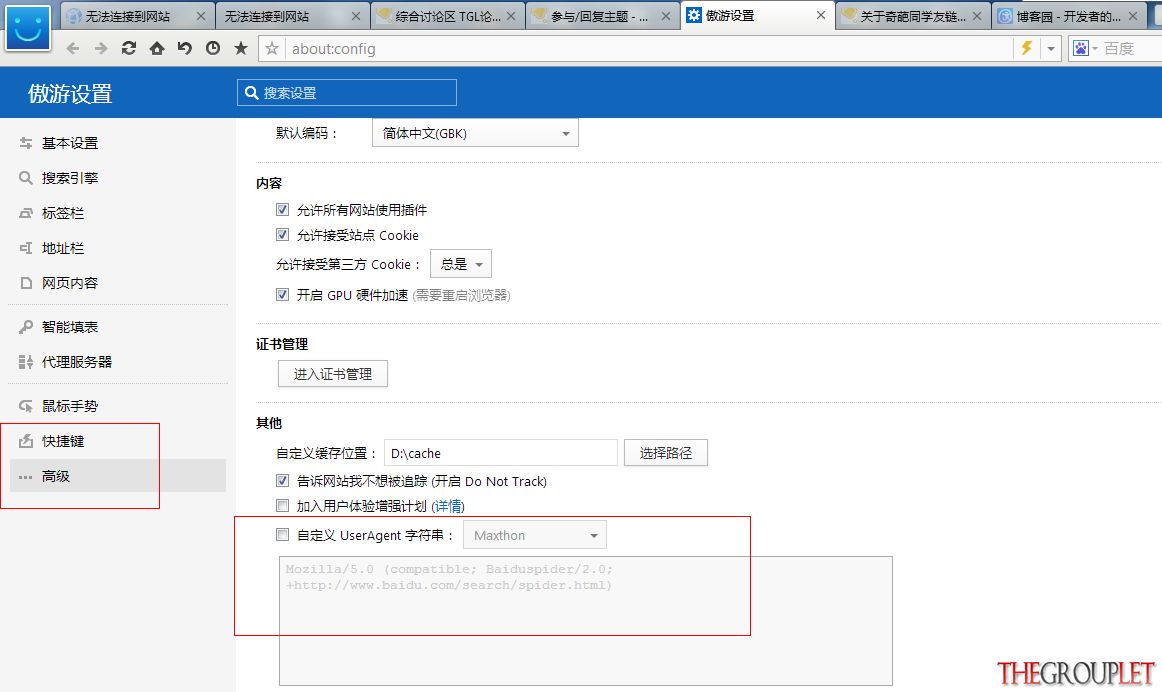This screenshot has width=1162, height=692.
Task: Open 基本设置 in the sidebar
Action: coord(70,143)
